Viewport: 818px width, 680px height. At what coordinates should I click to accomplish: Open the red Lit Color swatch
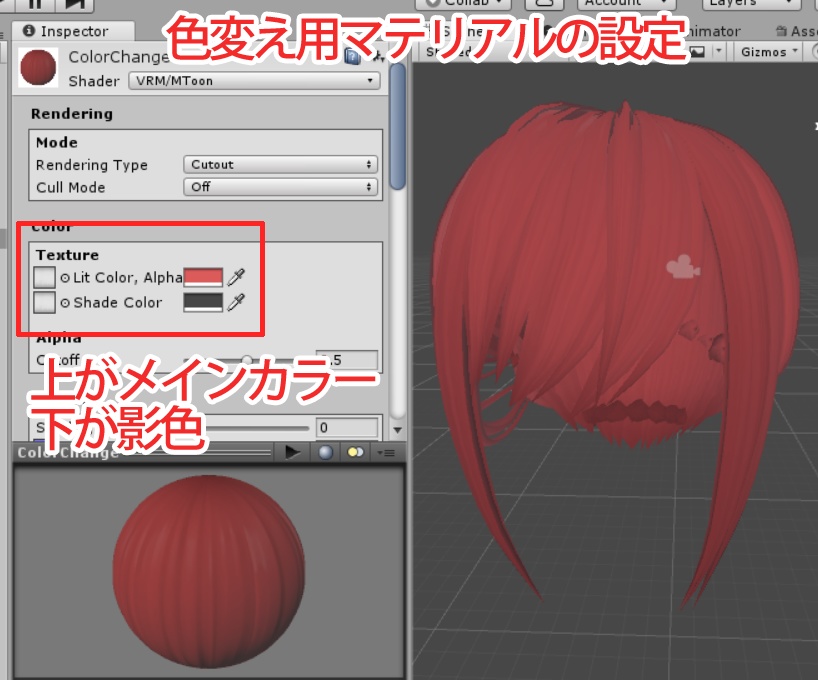pyautogui.click(x=203, y=277)
